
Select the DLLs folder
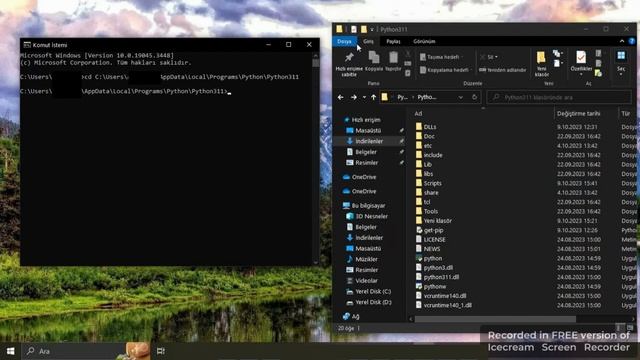(426, 127)
